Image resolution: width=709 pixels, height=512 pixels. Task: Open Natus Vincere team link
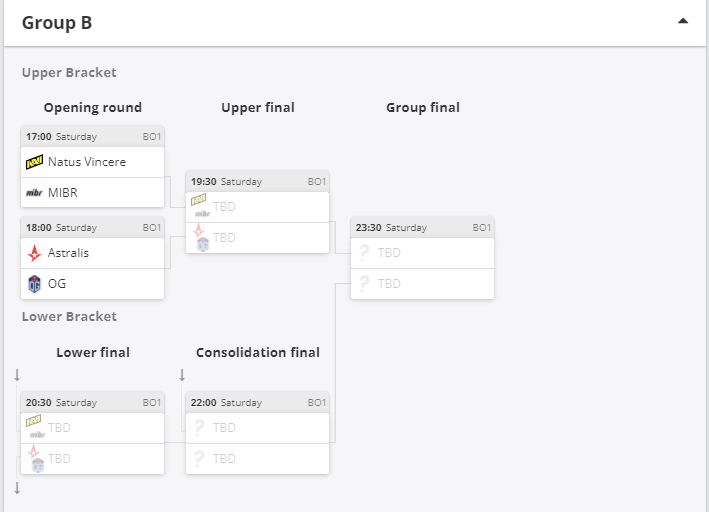pyautogui.click(x=87, y=162)
